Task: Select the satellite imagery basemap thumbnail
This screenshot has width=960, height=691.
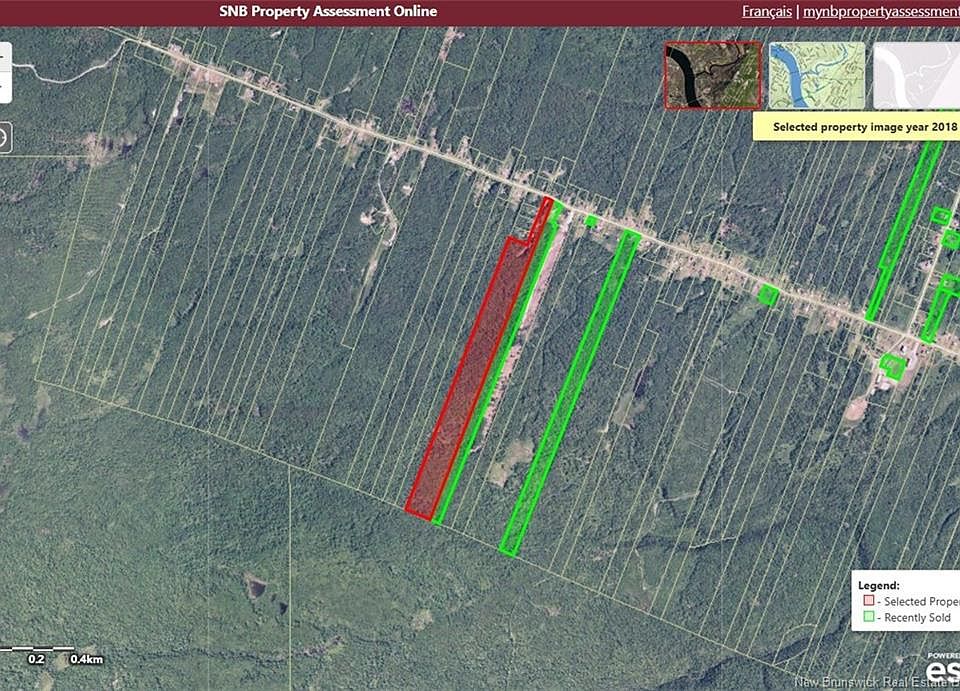Action: point(712,75)
